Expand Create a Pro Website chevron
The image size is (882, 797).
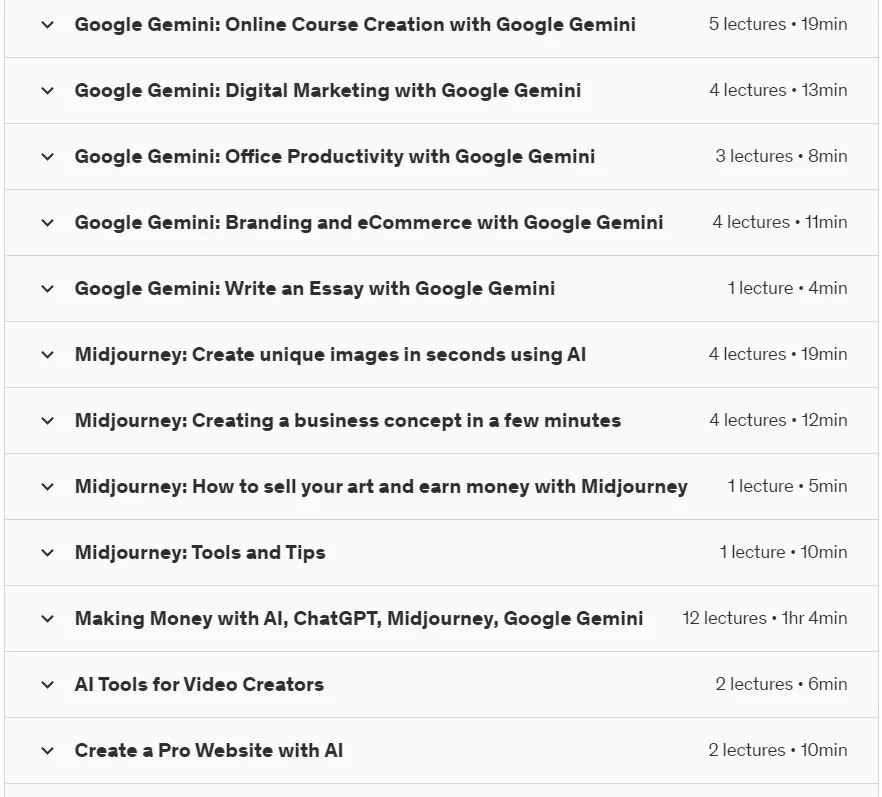[x=48, y=750]
